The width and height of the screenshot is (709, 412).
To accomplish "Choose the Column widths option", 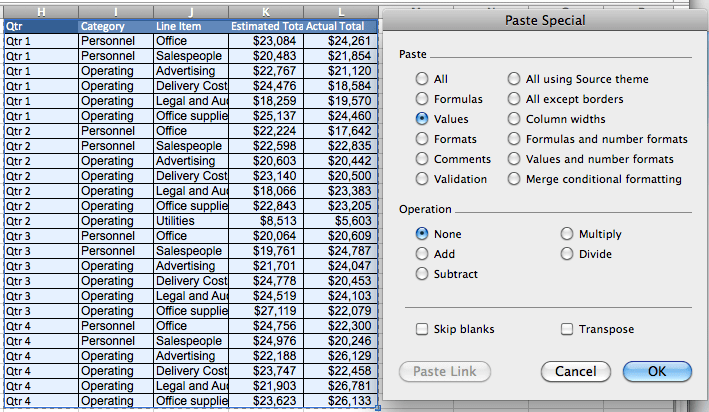I will tap(514, 119).
